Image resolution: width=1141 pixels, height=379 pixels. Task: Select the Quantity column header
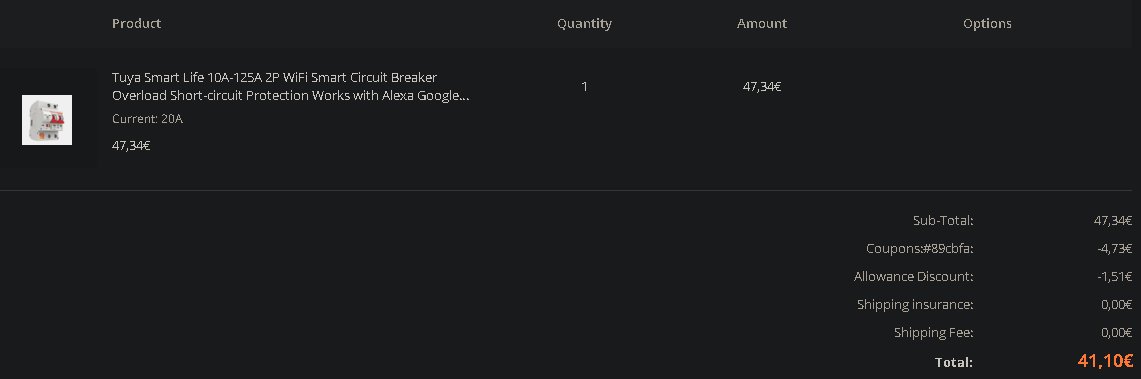584,23
